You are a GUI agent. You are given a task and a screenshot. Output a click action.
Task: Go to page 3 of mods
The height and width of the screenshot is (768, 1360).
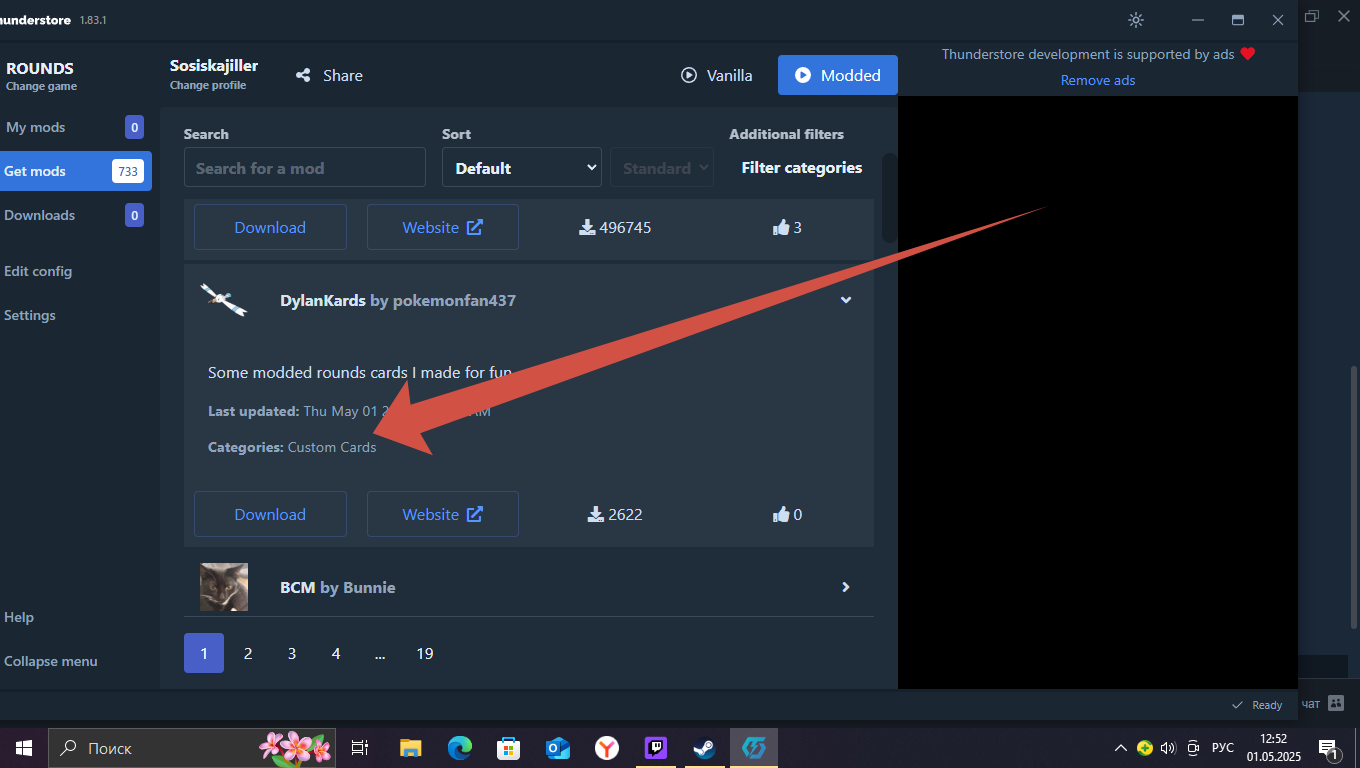coord(292,653)
